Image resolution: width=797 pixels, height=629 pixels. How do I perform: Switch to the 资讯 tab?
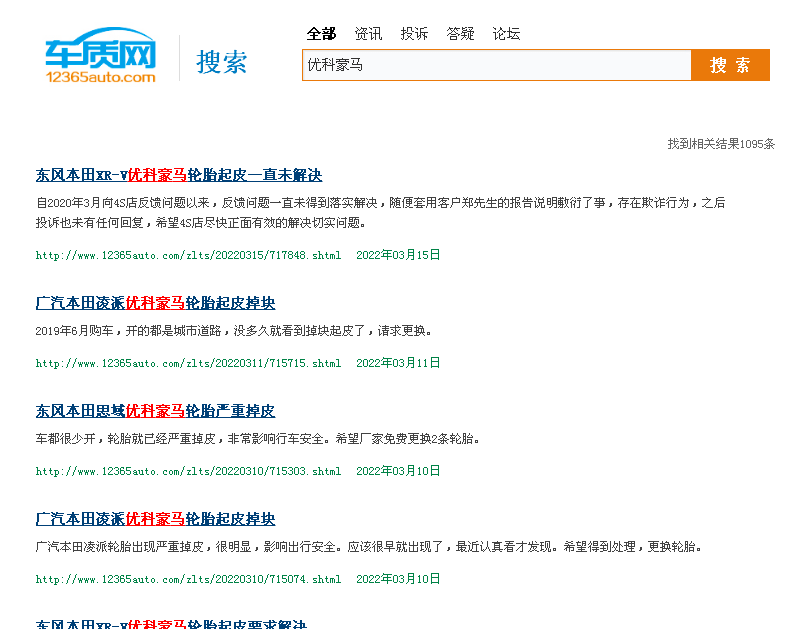click(368, 34)
